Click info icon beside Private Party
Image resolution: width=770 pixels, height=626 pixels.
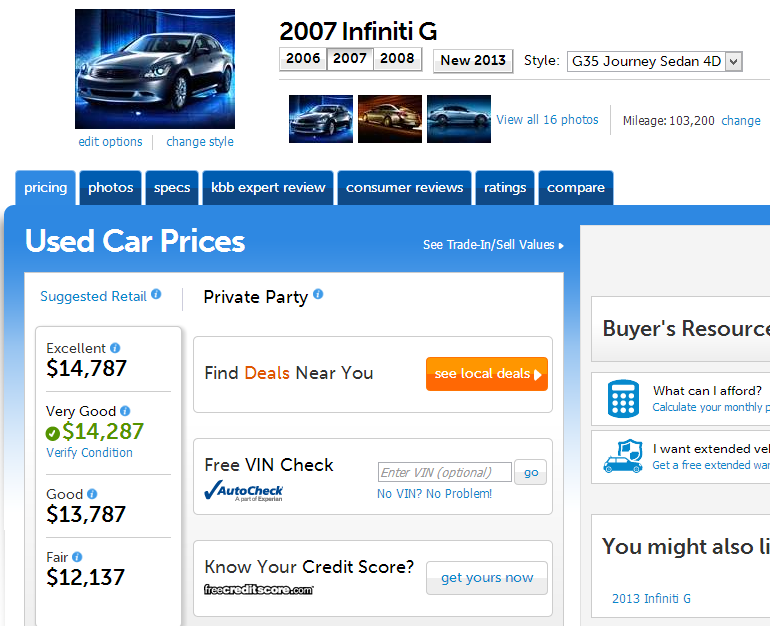point(318,295)
